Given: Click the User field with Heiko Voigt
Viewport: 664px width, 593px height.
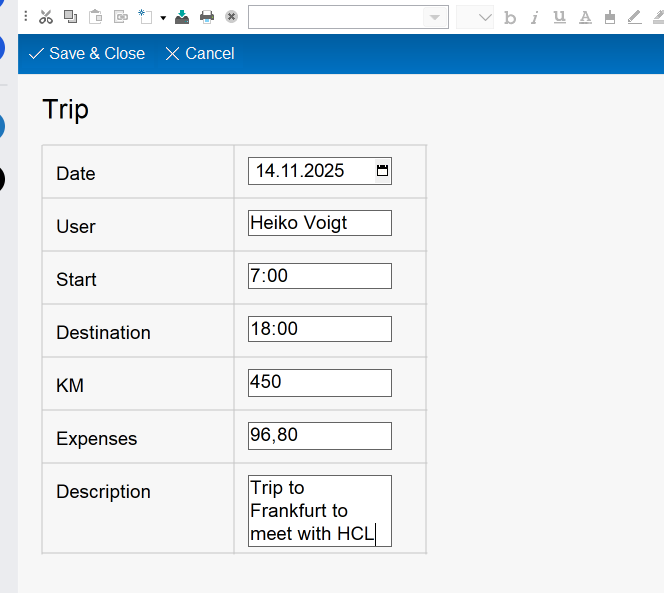Looking at the screenshot, I should (319, 223).
